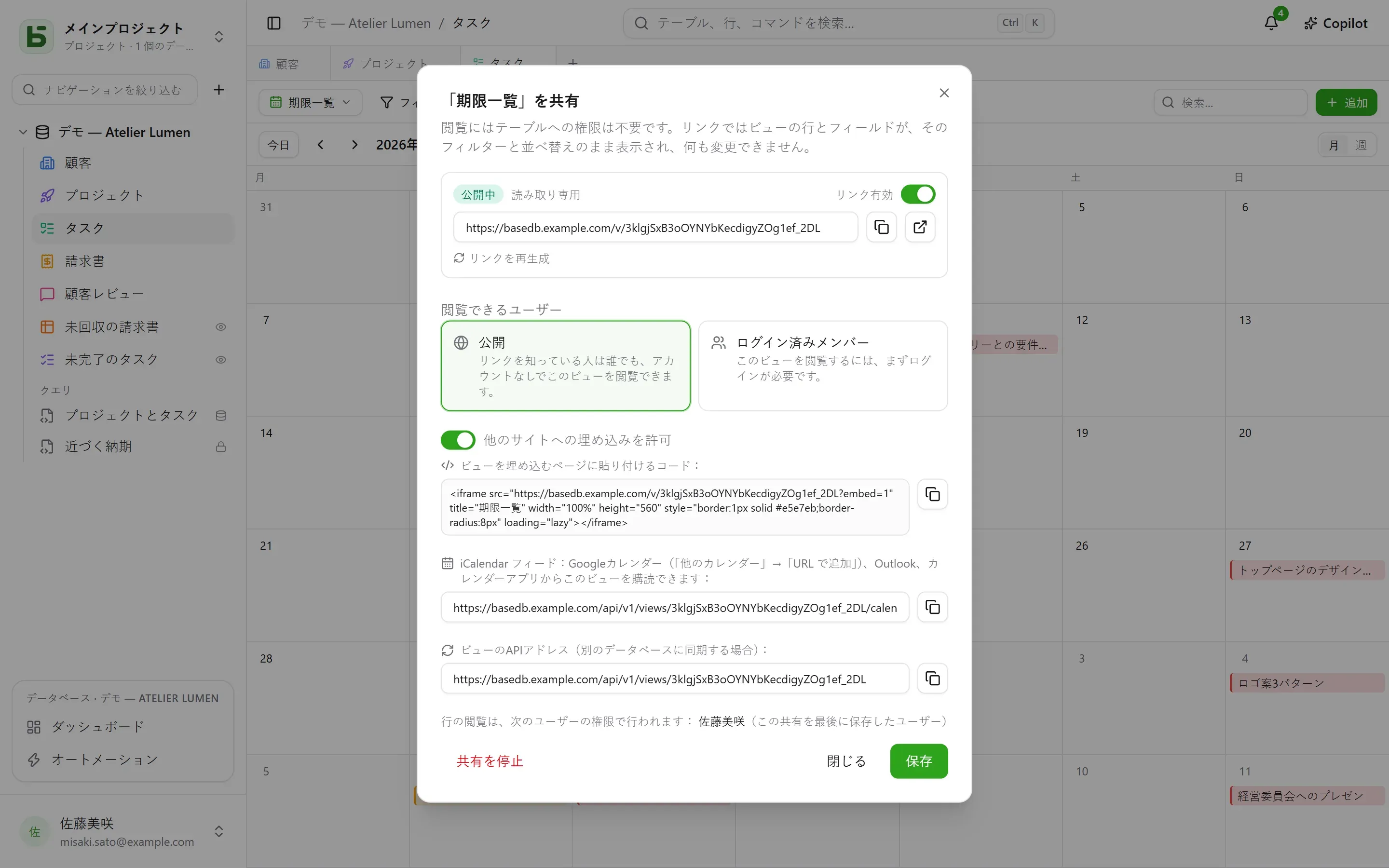Screen dimensions: 1389x868
Task: Click 今日 button
Action: tap(278, 145)
